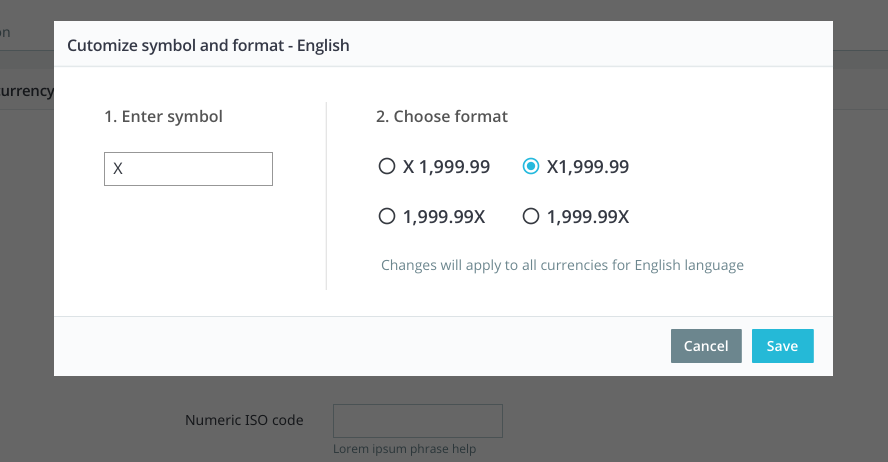Image resolution: width=888 pixels, height=462 pixels.
Task: Select the "X 1,999.99" format radio button
Action: [x=387, y=166]
